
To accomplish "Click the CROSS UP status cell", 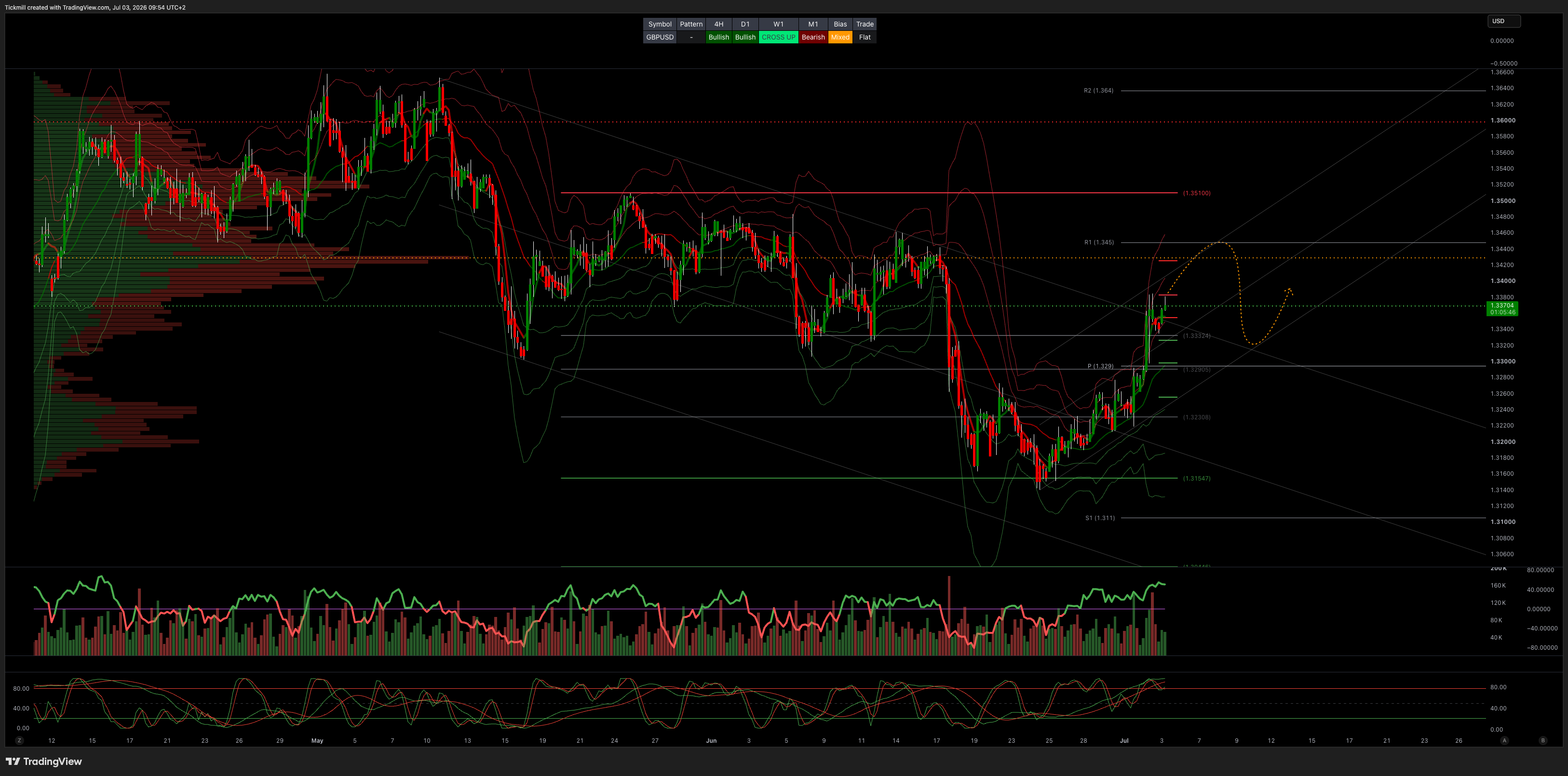I will point(779,37).
